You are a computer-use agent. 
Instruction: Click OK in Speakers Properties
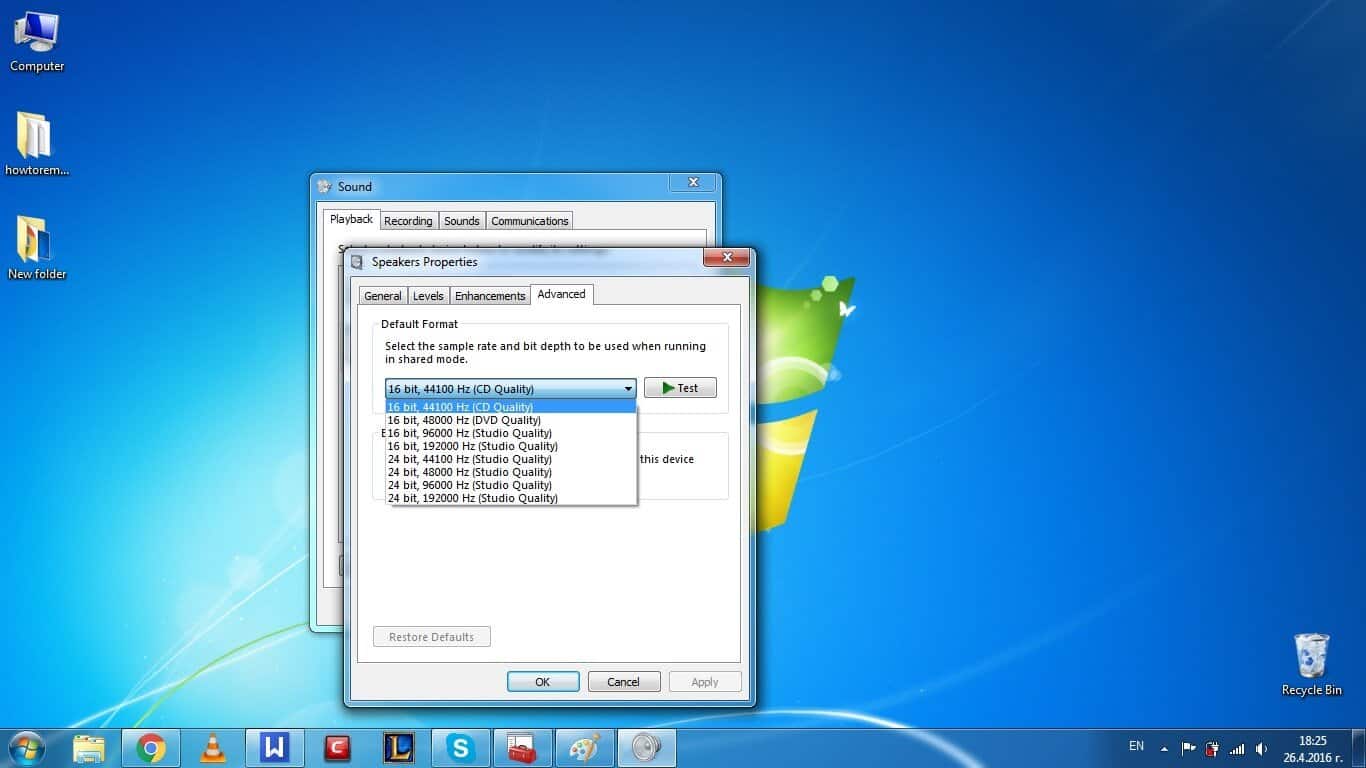[543, 682]
